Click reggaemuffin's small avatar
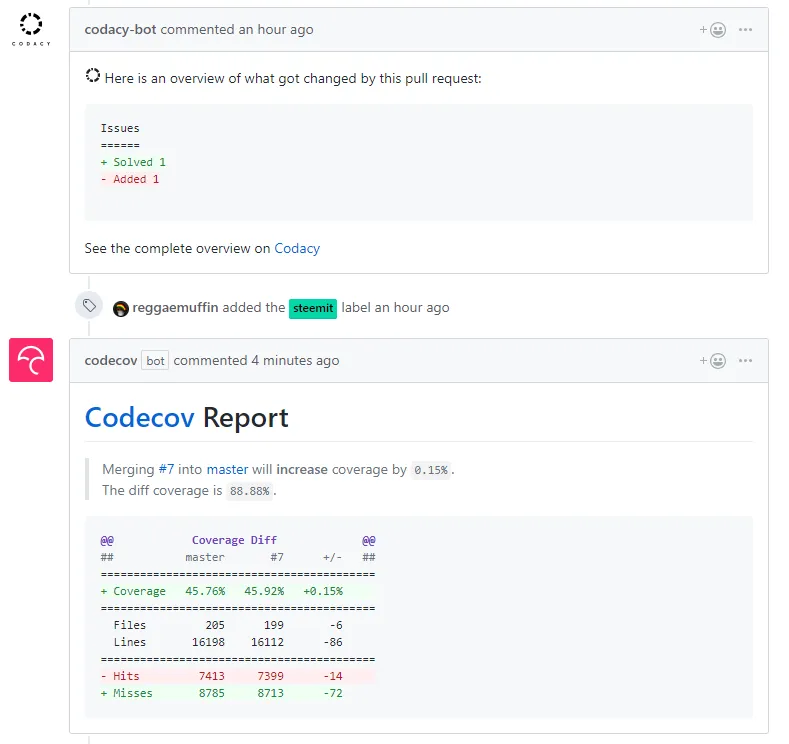The image size is (789, 744). (121, 308)
